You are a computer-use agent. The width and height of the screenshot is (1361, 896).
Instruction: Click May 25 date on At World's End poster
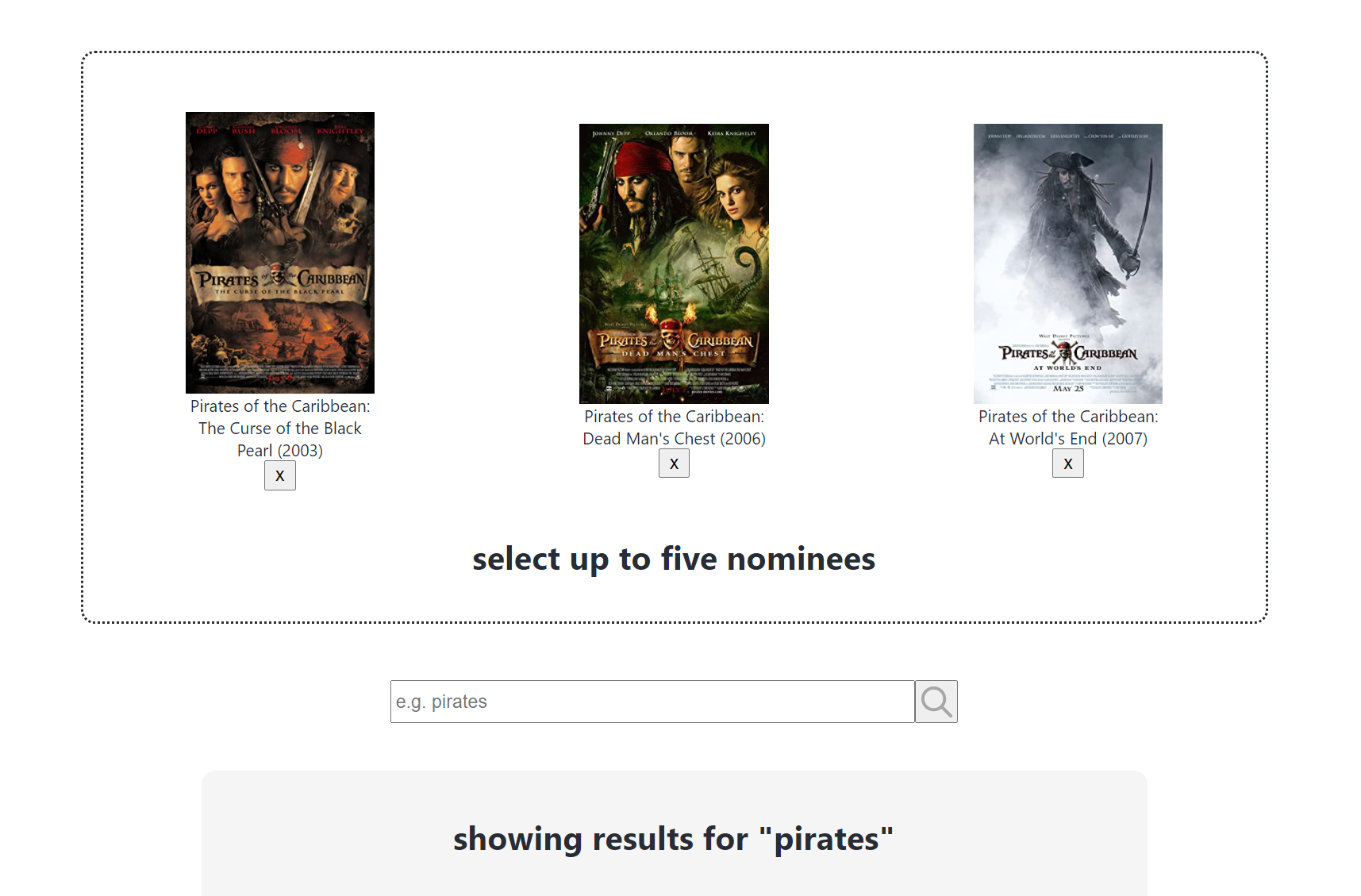(1068, 389)
